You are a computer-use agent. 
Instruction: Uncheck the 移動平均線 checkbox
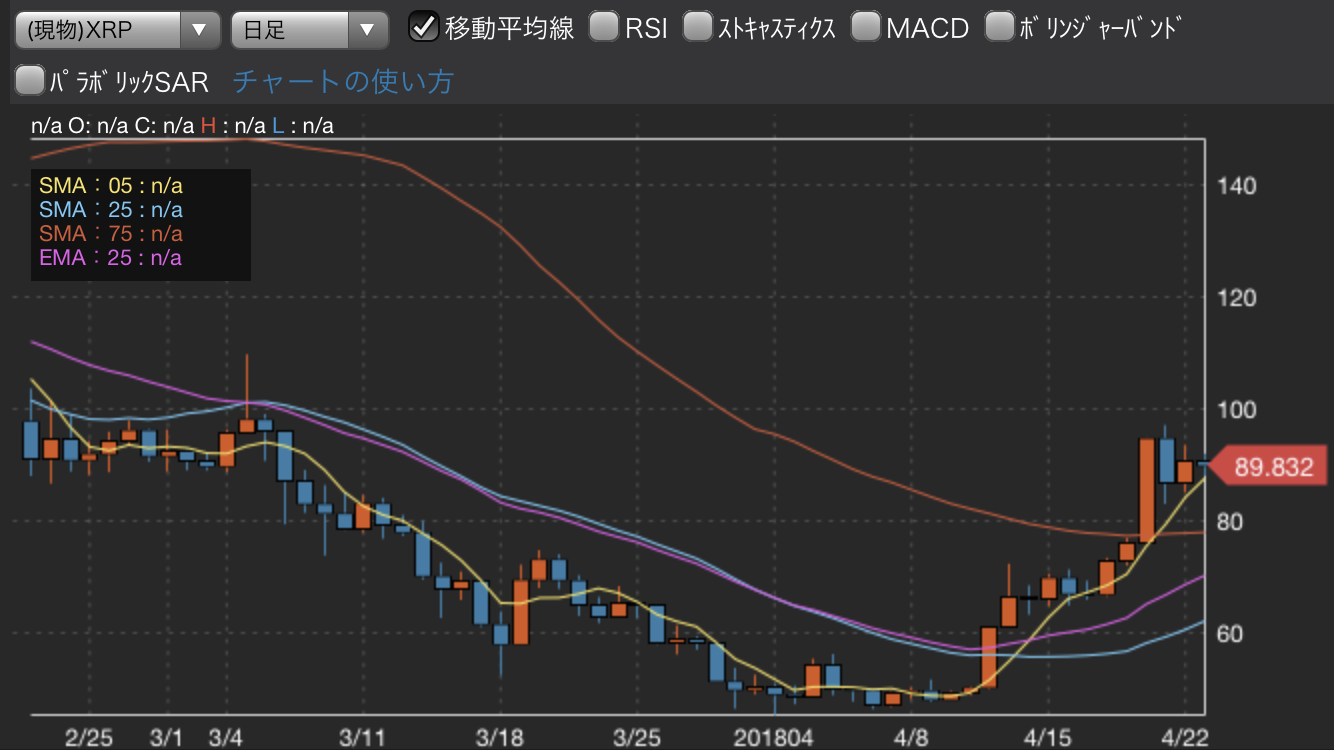(x=425, y=27)
